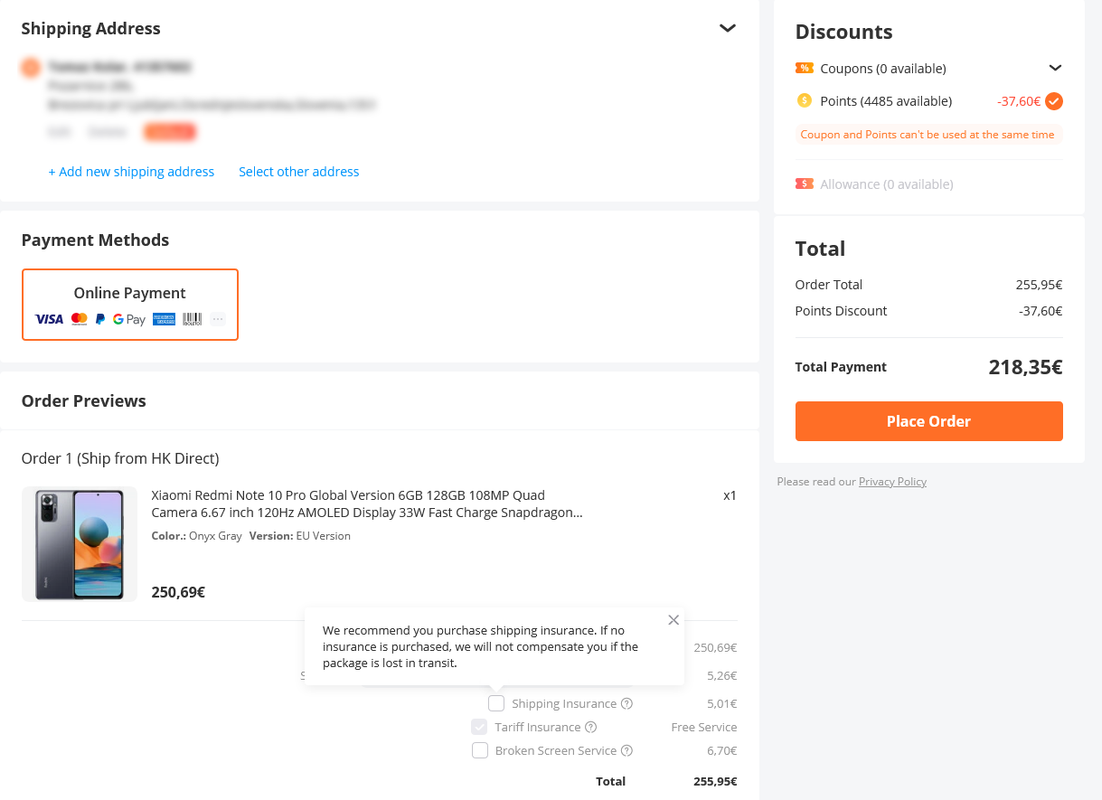Open the Privacy Policy link

pos(893,482)
